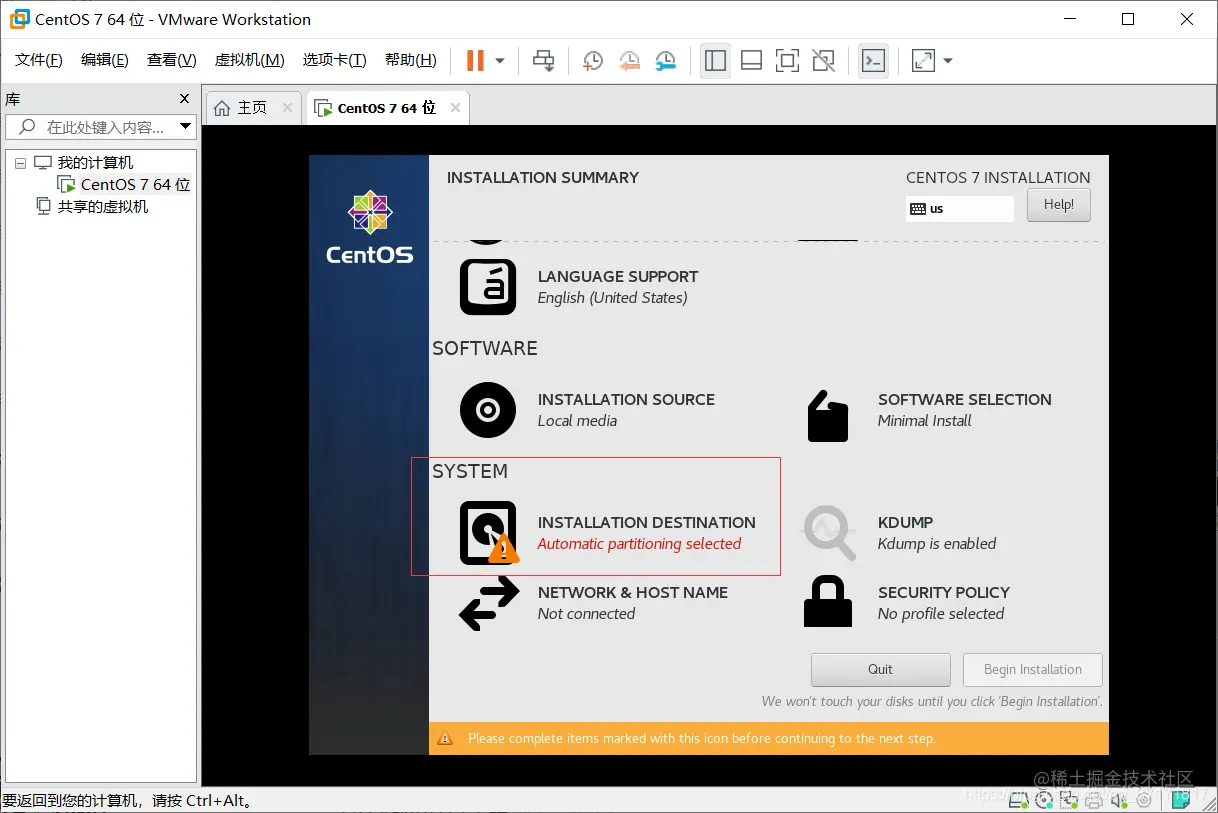The image size is (1218, 813).
Task: Click the Help! button in installer
Action: (1058, 205)
